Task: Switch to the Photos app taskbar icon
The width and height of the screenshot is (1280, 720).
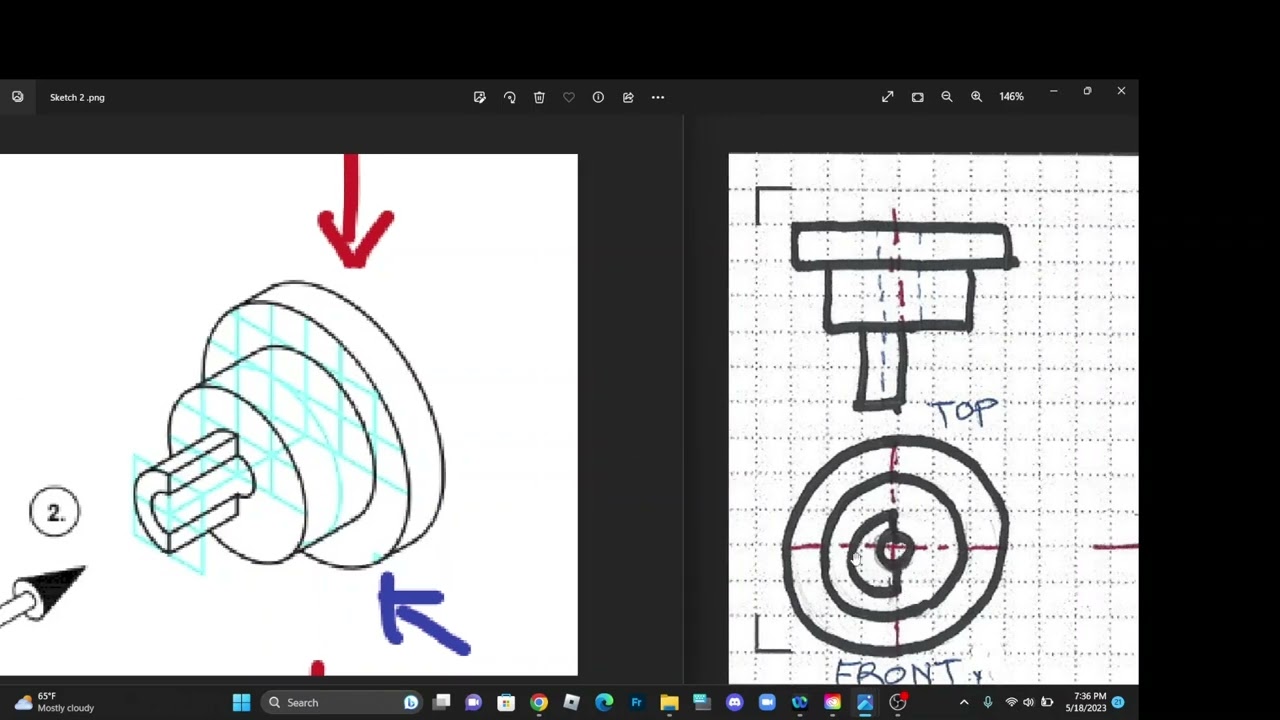Action: pyautogui.click(x=865, y=702)
